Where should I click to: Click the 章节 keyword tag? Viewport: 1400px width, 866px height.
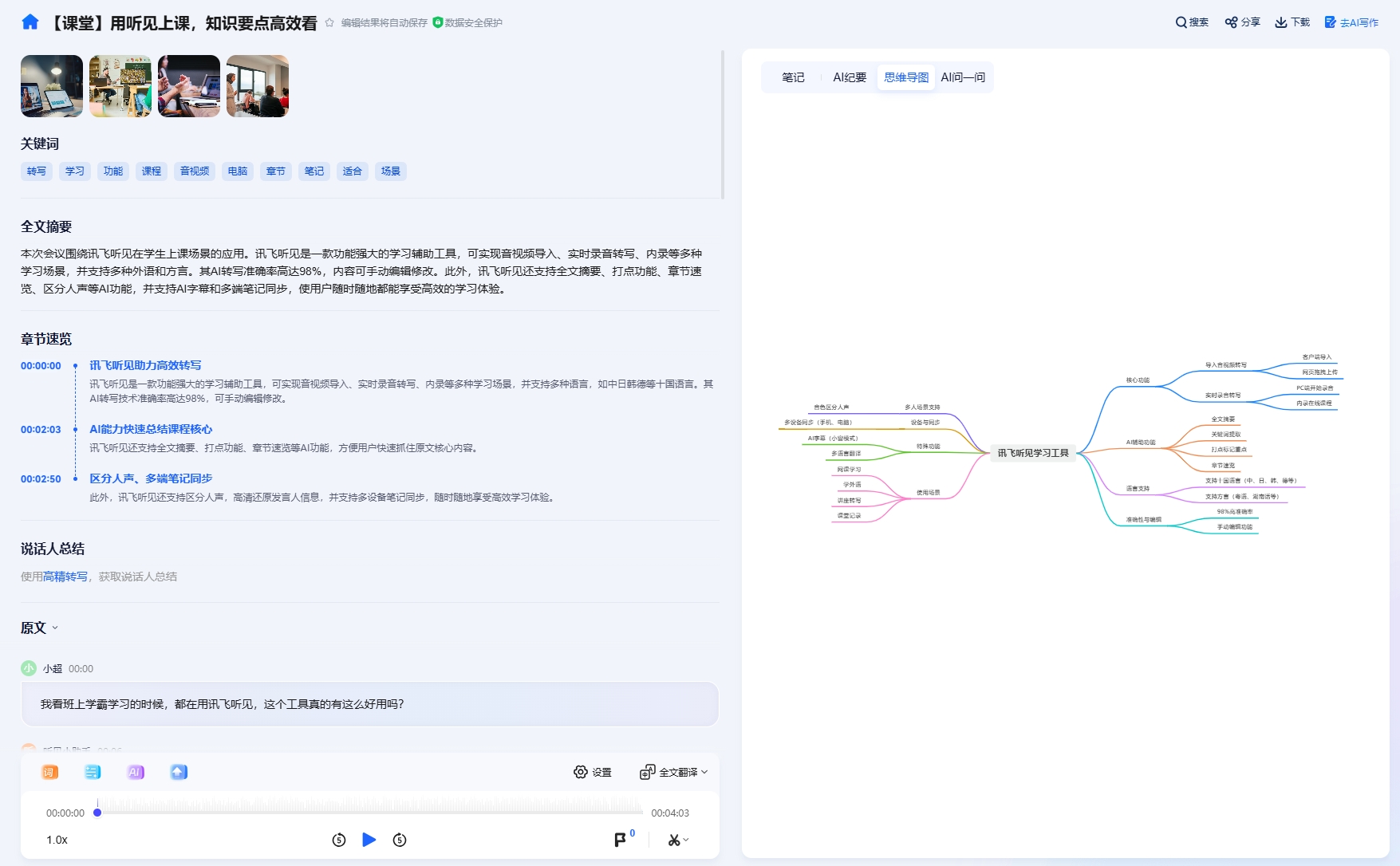pos(276,171)
